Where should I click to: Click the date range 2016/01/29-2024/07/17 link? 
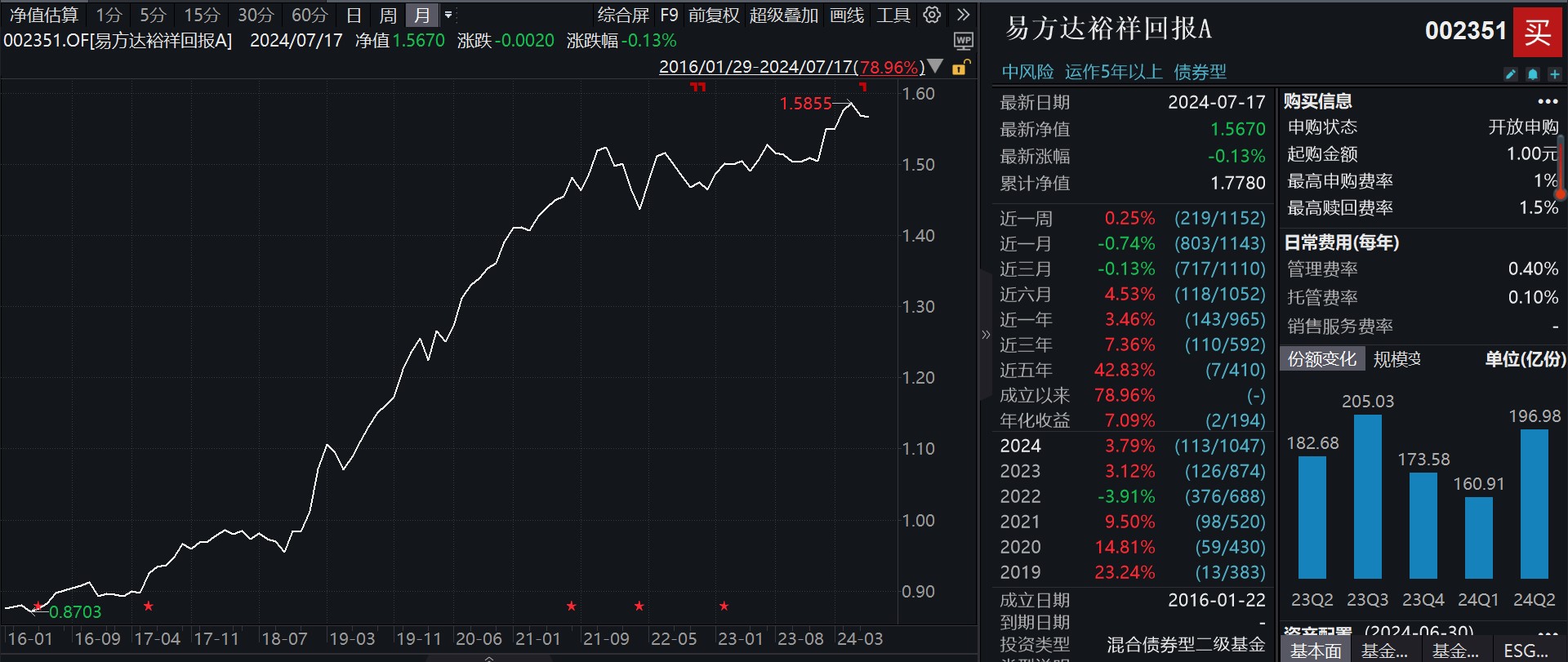(x=791, y=67)
